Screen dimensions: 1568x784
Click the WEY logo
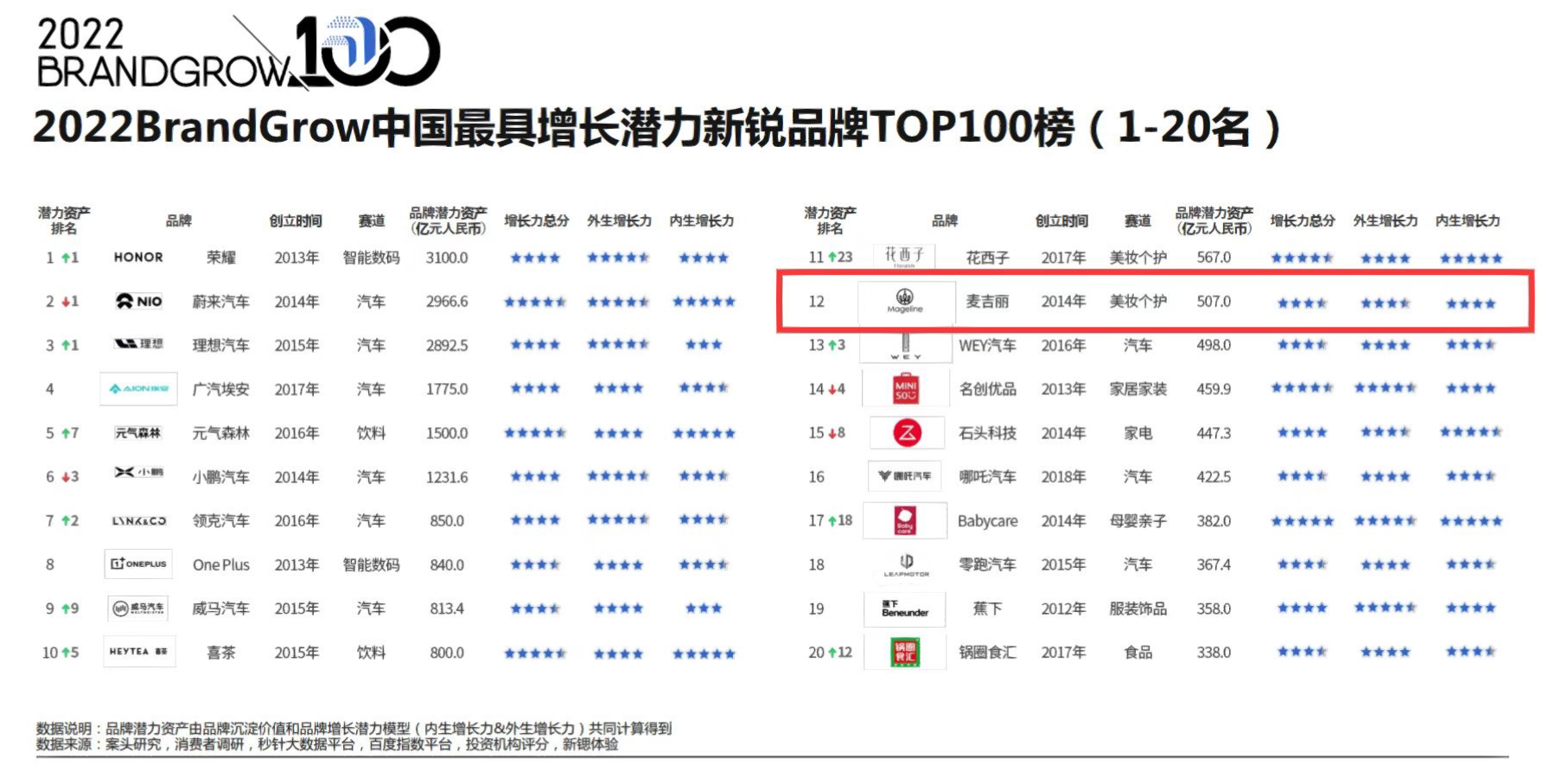pos(906,346)
